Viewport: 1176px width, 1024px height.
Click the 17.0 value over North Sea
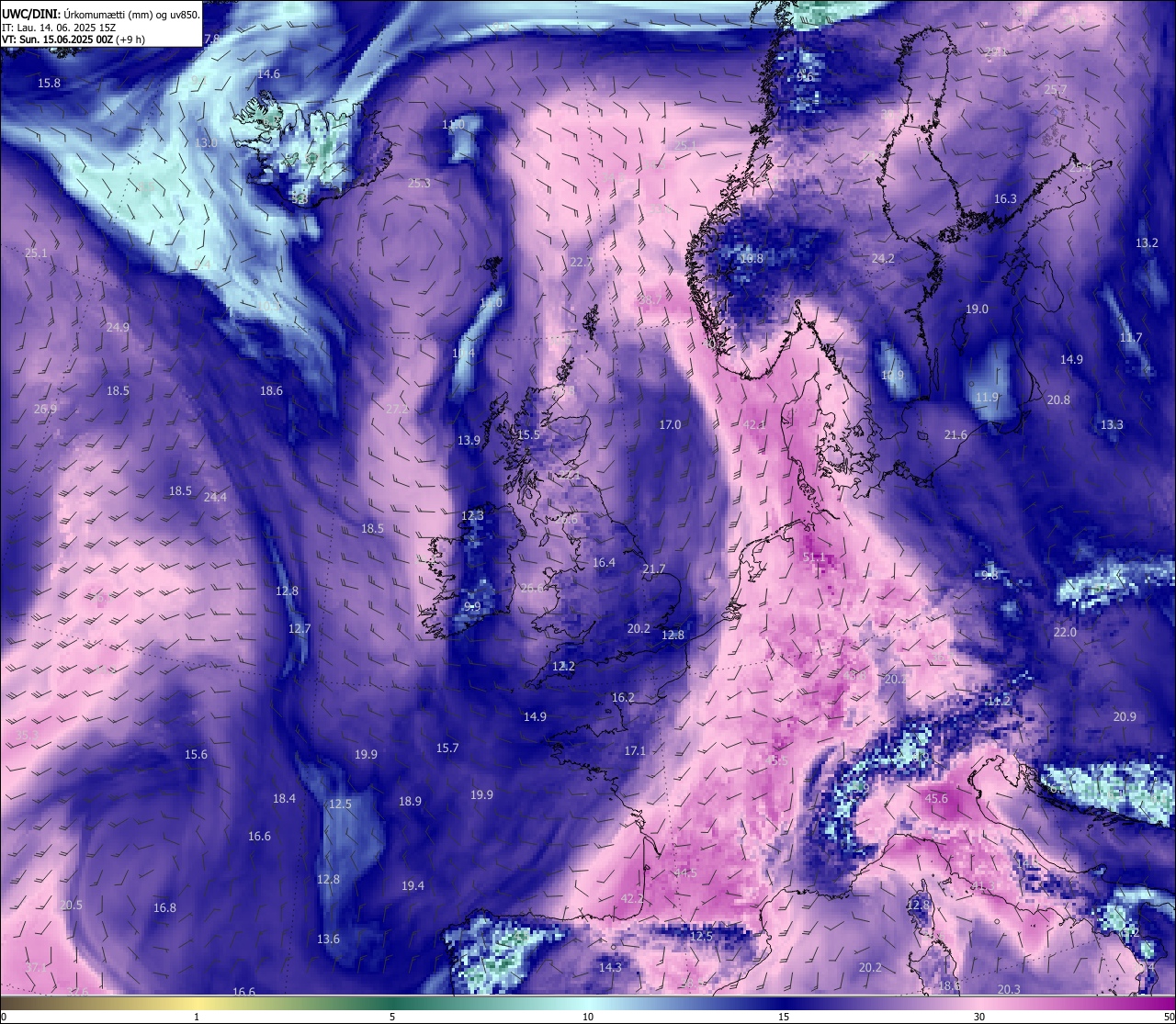coord(670,424)
